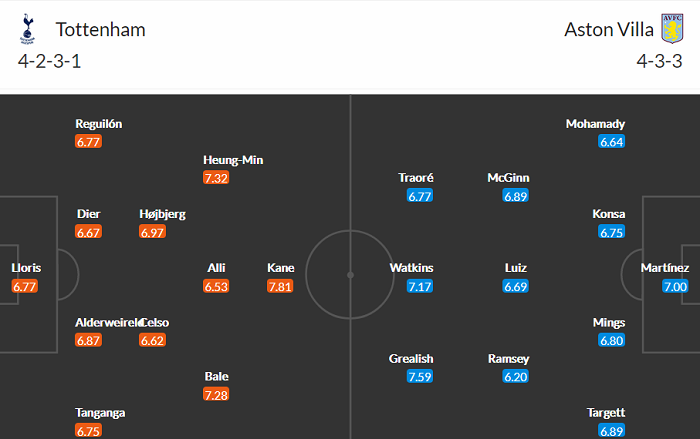This screenshot has width=700, height=439.
Task: Open the Tottenham team name link
Action: [x=100, y=29]
